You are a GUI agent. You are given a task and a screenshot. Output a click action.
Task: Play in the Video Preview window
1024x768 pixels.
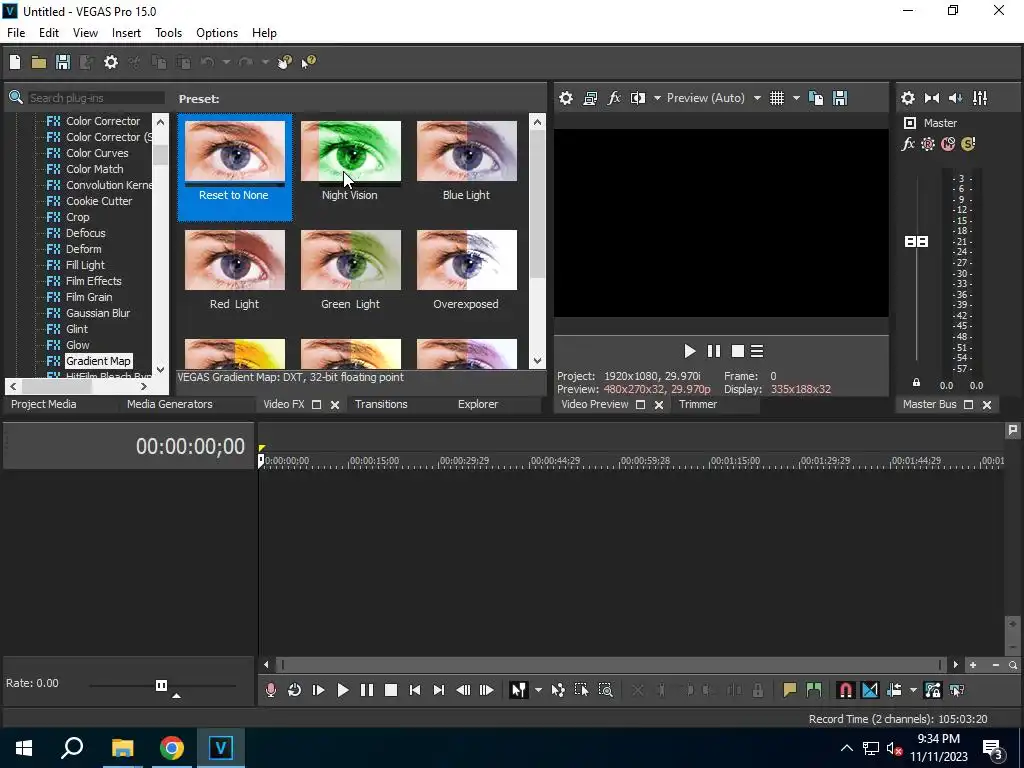tap(690, 351)
